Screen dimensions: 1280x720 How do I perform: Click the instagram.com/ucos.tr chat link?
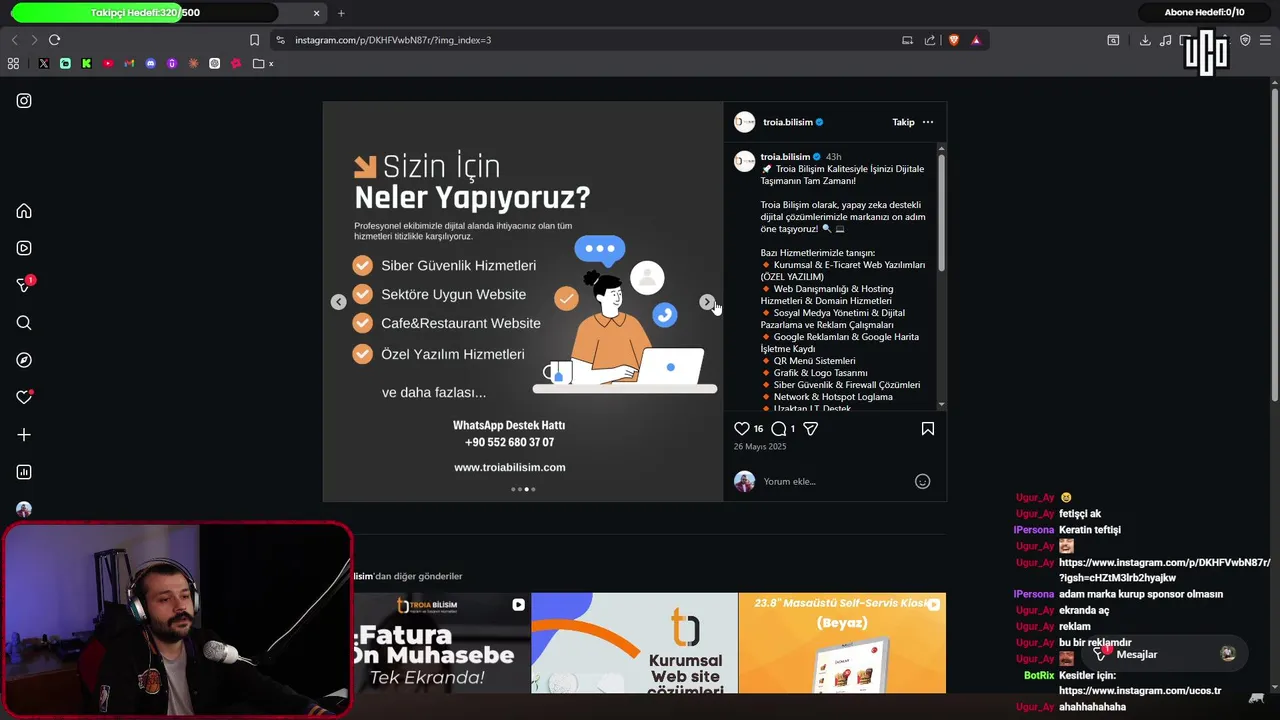(1139, 691)
